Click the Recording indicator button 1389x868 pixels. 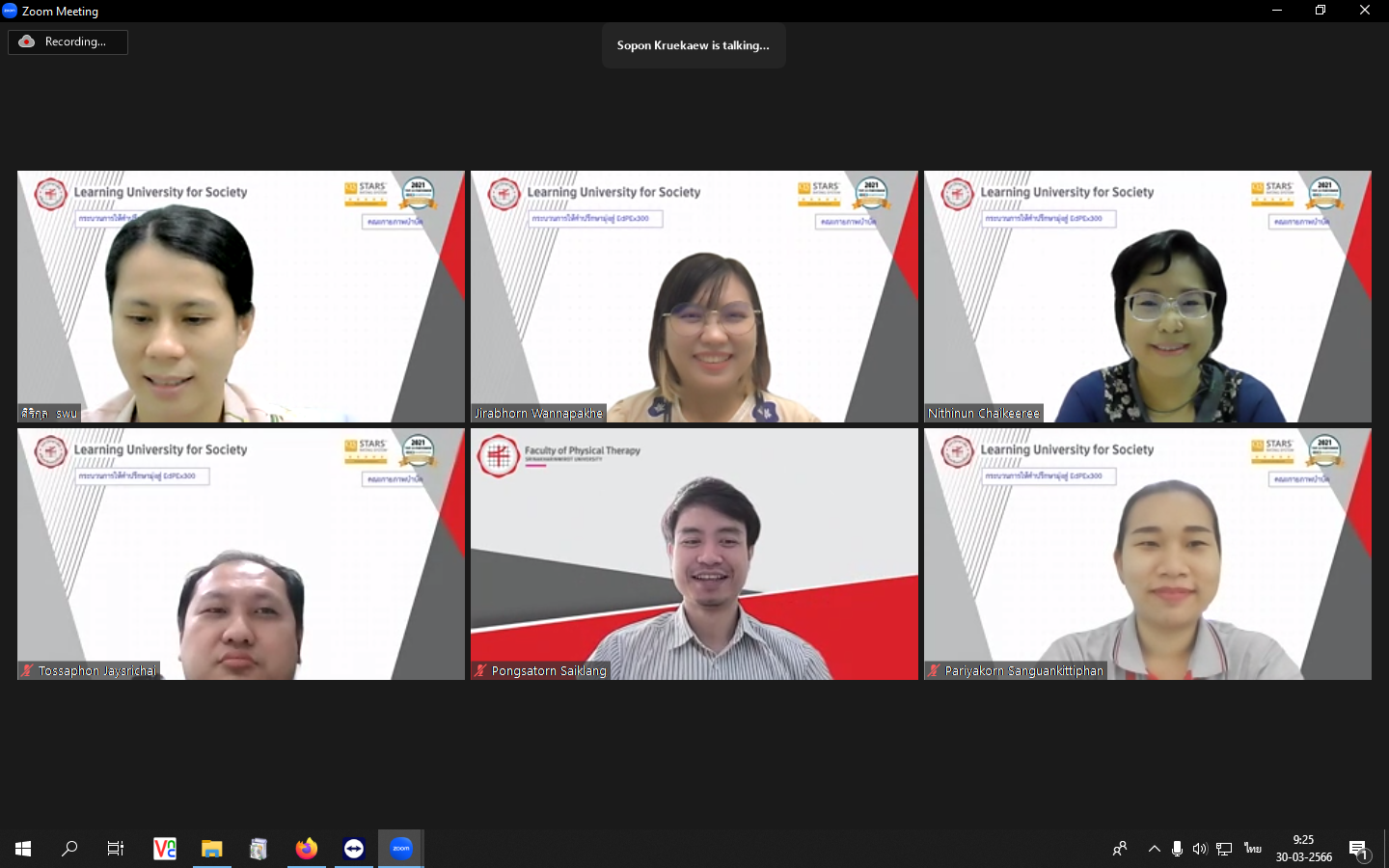click(x=68, y=41)
